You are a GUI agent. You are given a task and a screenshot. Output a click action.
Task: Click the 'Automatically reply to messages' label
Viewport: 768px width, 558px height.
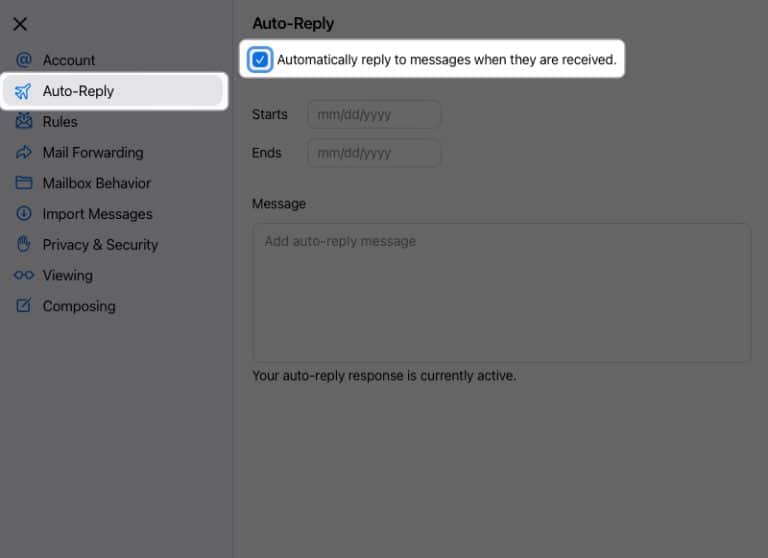point(446,60)
